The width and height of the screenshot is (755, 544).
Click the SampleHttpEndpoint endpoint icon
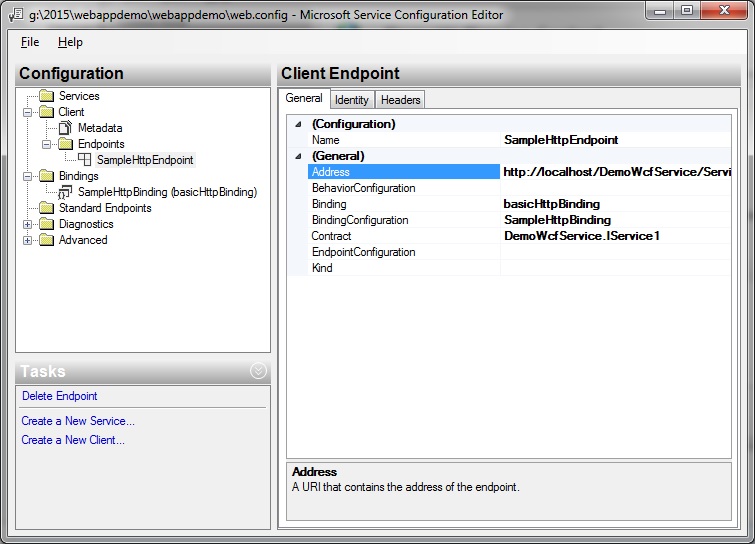[84, 159]
